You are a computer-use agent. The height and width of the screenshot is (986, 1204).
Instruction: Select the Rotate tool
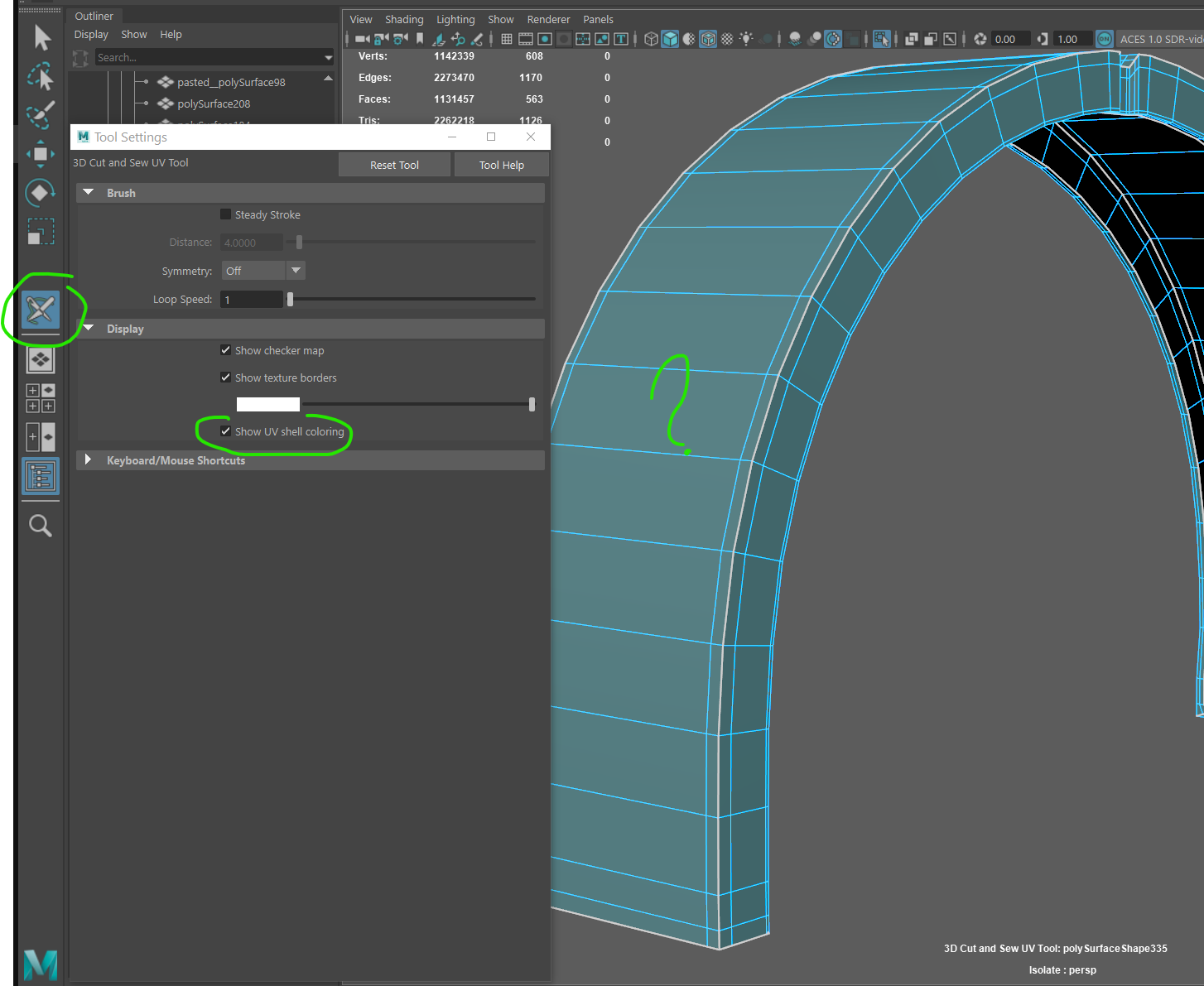[41, 193]
